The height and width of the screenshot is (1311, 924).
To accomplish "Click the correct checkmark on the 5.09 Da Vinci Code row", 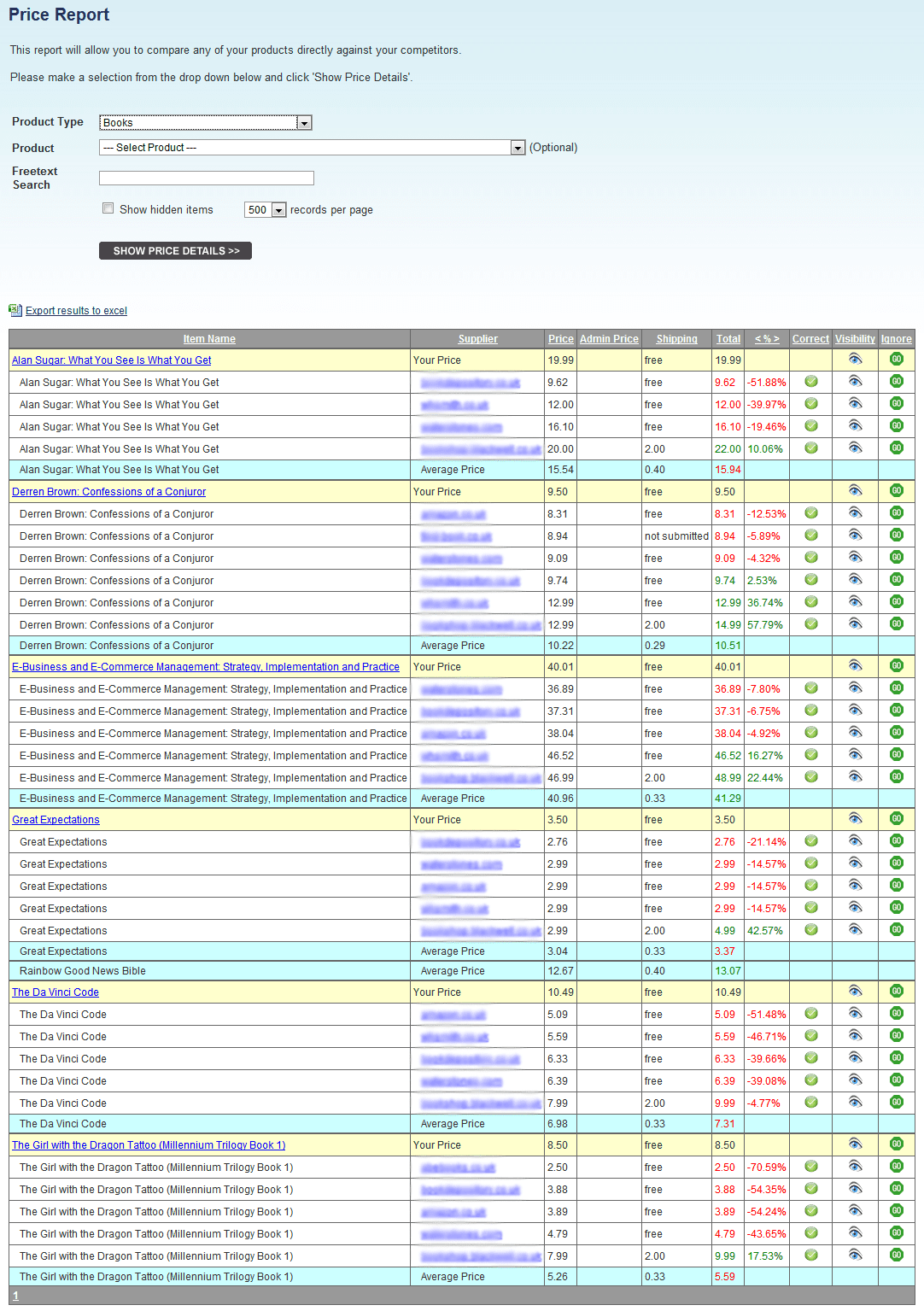I will click(810, 1013).
